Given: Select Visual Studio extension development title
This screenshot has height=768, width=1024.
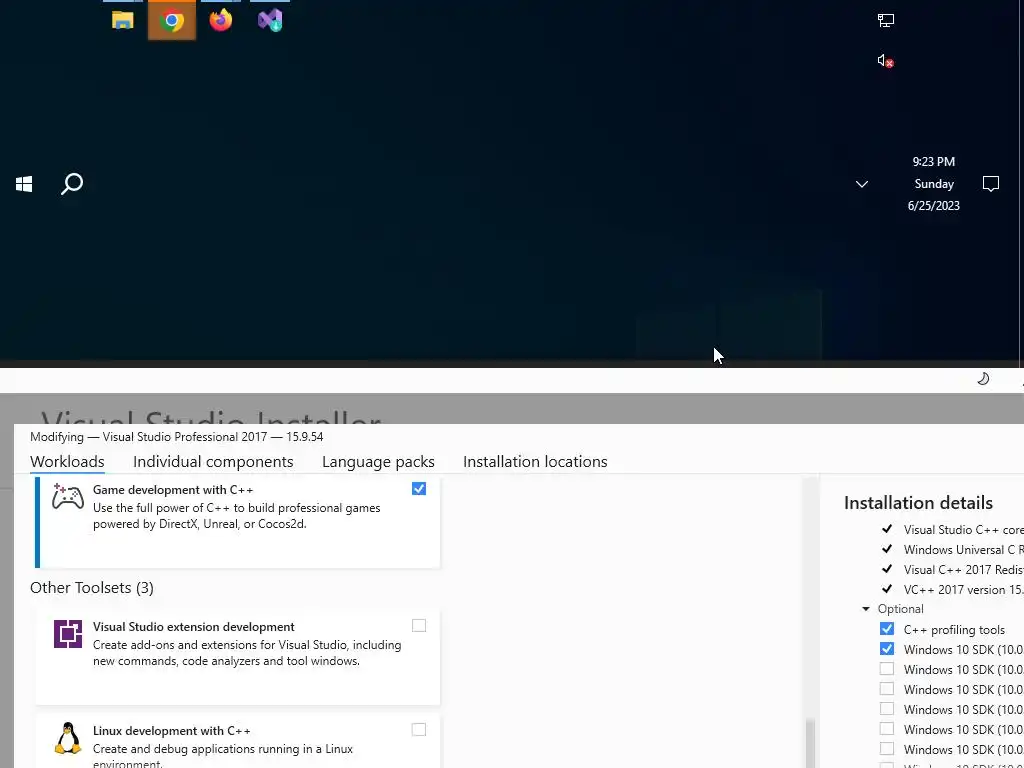Looking at the screenshot, I should click(193, 627).
